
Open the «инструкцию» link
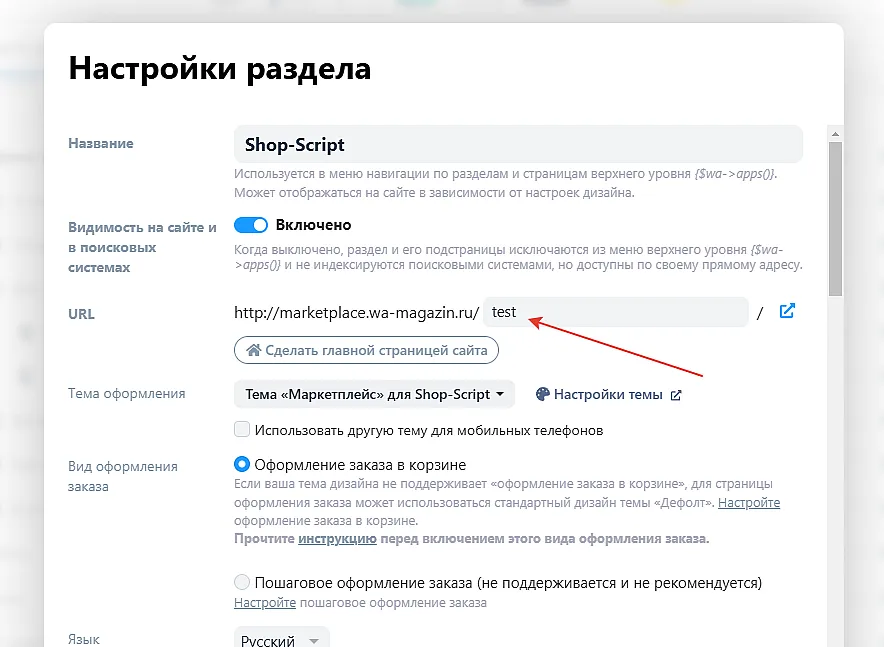(337, 538)
